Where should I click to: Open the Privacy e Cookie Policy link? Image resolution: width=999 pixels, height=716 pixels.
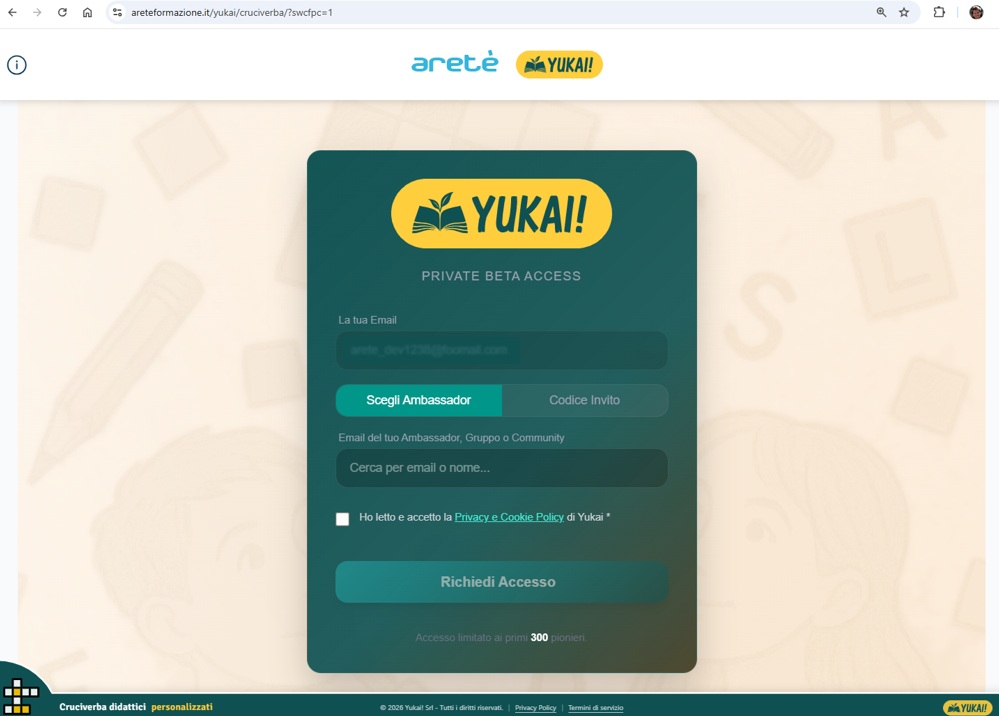click(509, 517)
